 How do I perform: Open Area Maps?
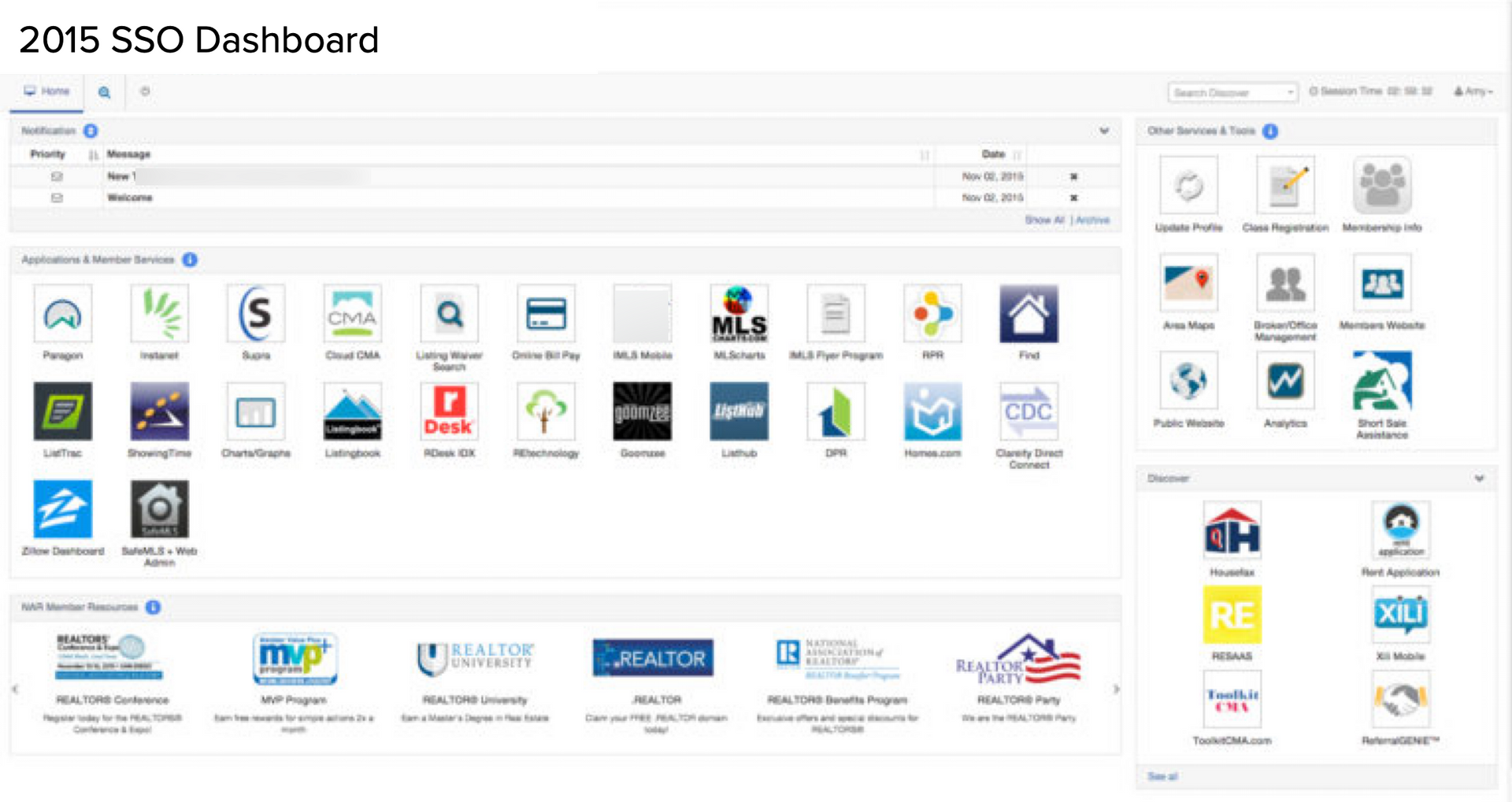pyautogui.click(x=1189, y=283)
